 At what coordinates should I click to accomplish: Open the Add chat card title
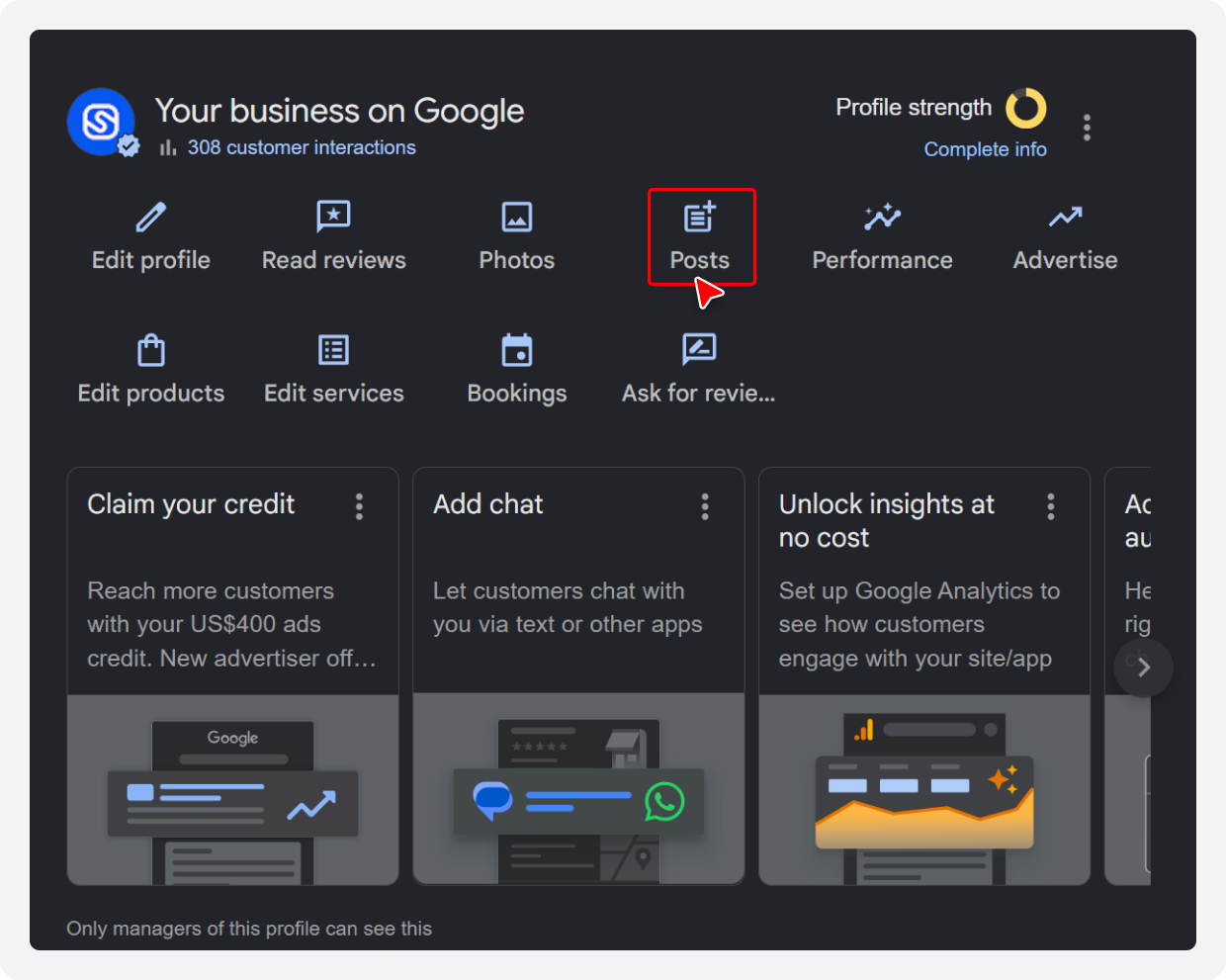(488, 504)
